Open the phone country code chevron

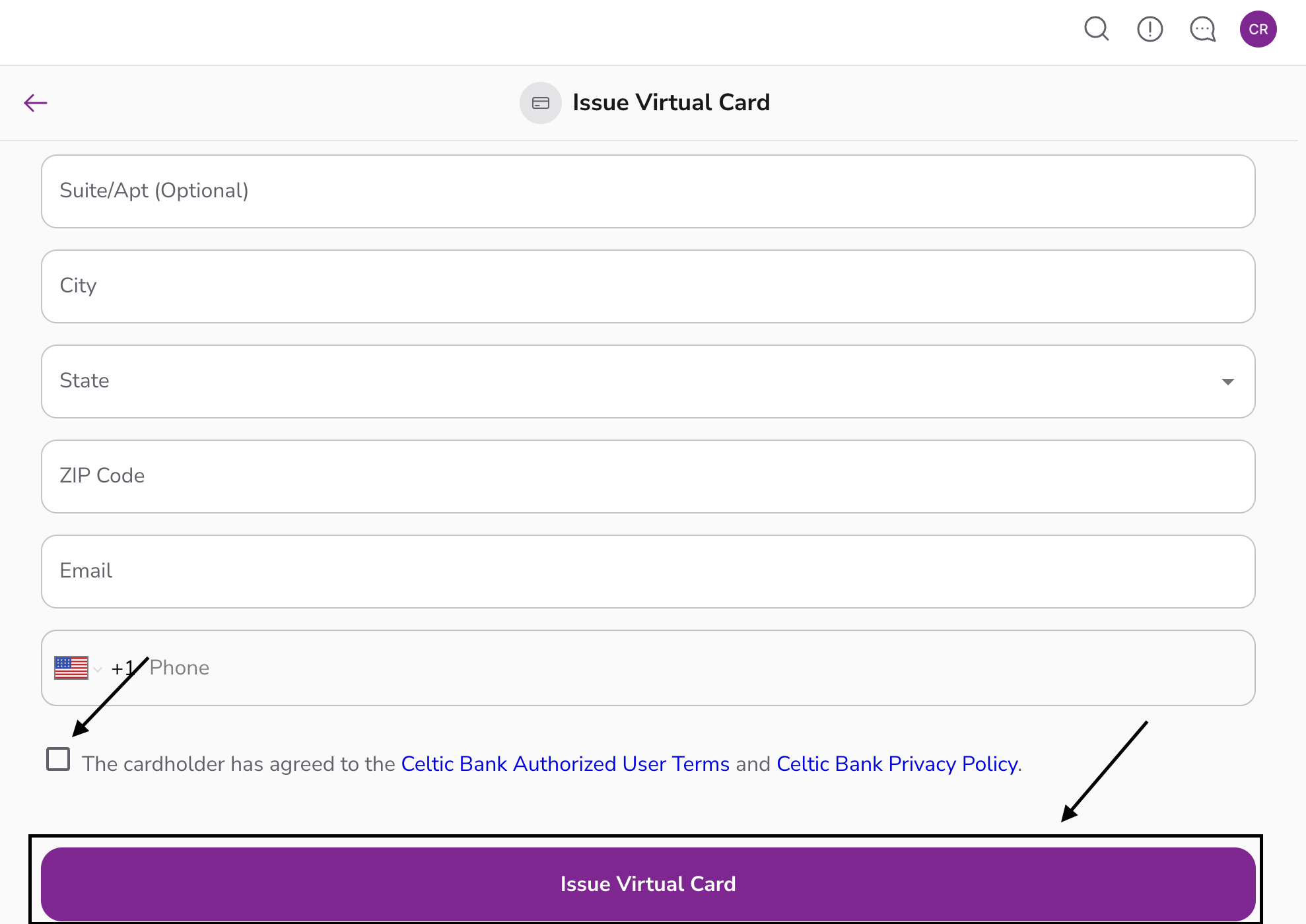point(98,669)
